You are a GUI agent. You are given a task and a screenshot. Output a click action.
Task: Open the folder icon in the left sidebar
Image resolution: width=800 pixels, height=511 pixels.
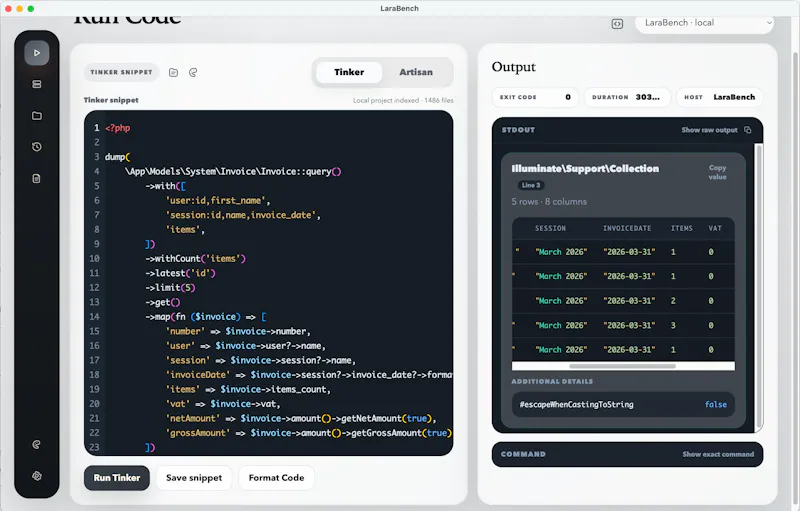coord(37,116)
